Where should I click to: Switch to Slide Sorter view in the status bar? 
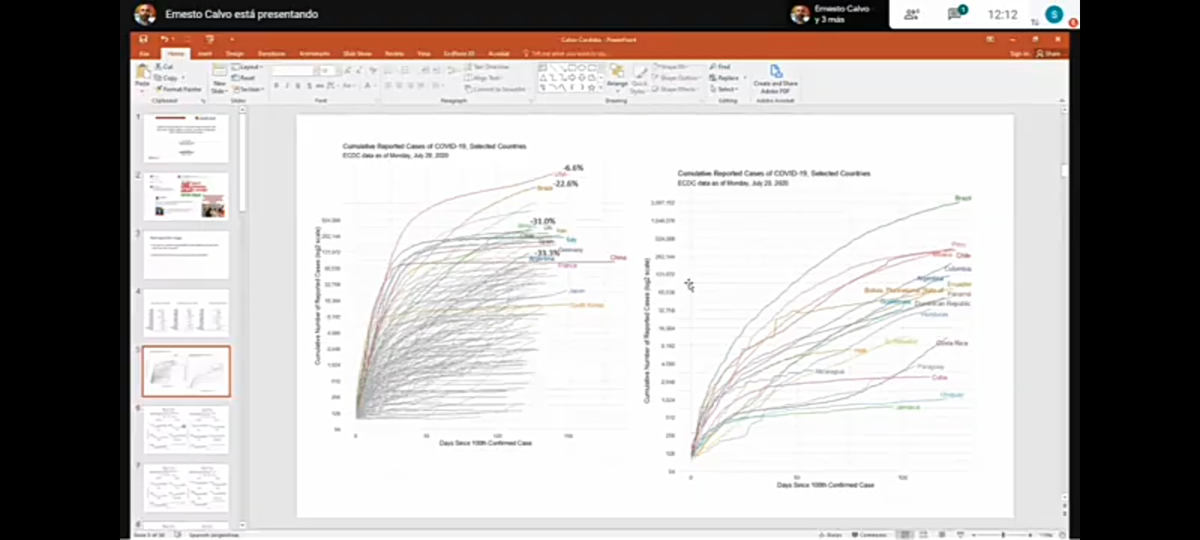pos(921,535)
